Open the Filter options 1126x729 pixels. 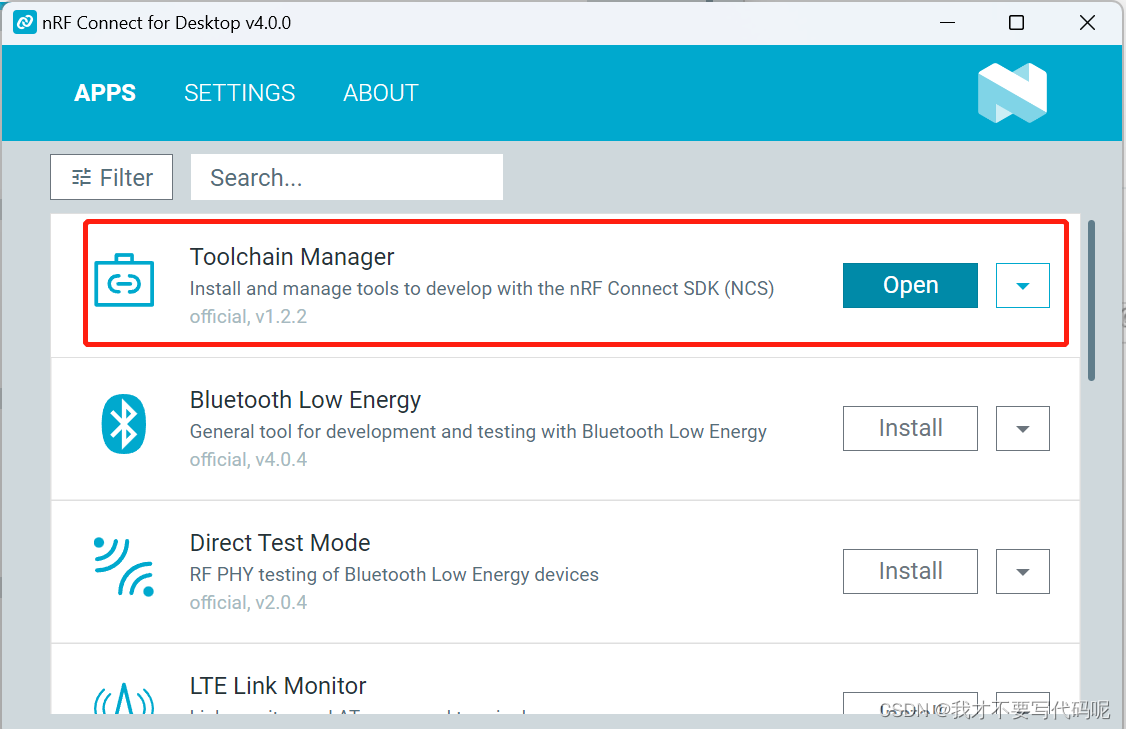click(x=111, y=177)
